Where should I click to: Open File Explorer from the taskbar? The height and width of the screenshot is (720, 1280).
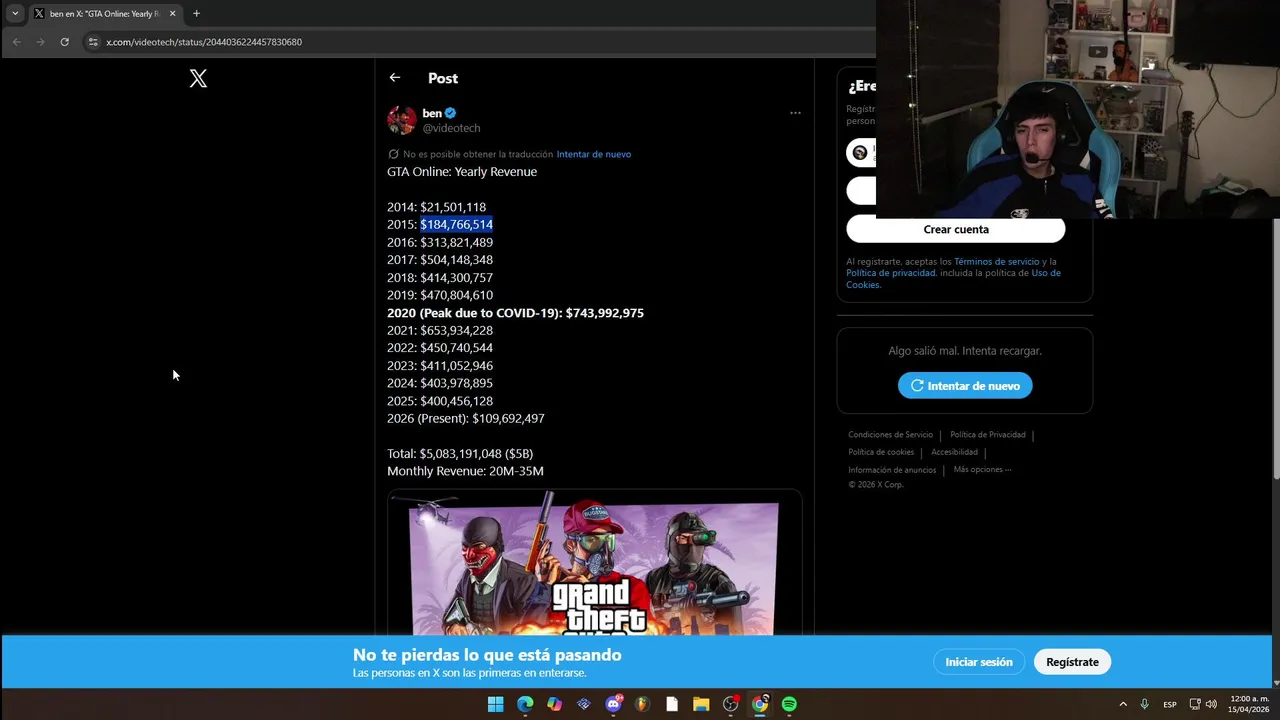tap(701, 704)
